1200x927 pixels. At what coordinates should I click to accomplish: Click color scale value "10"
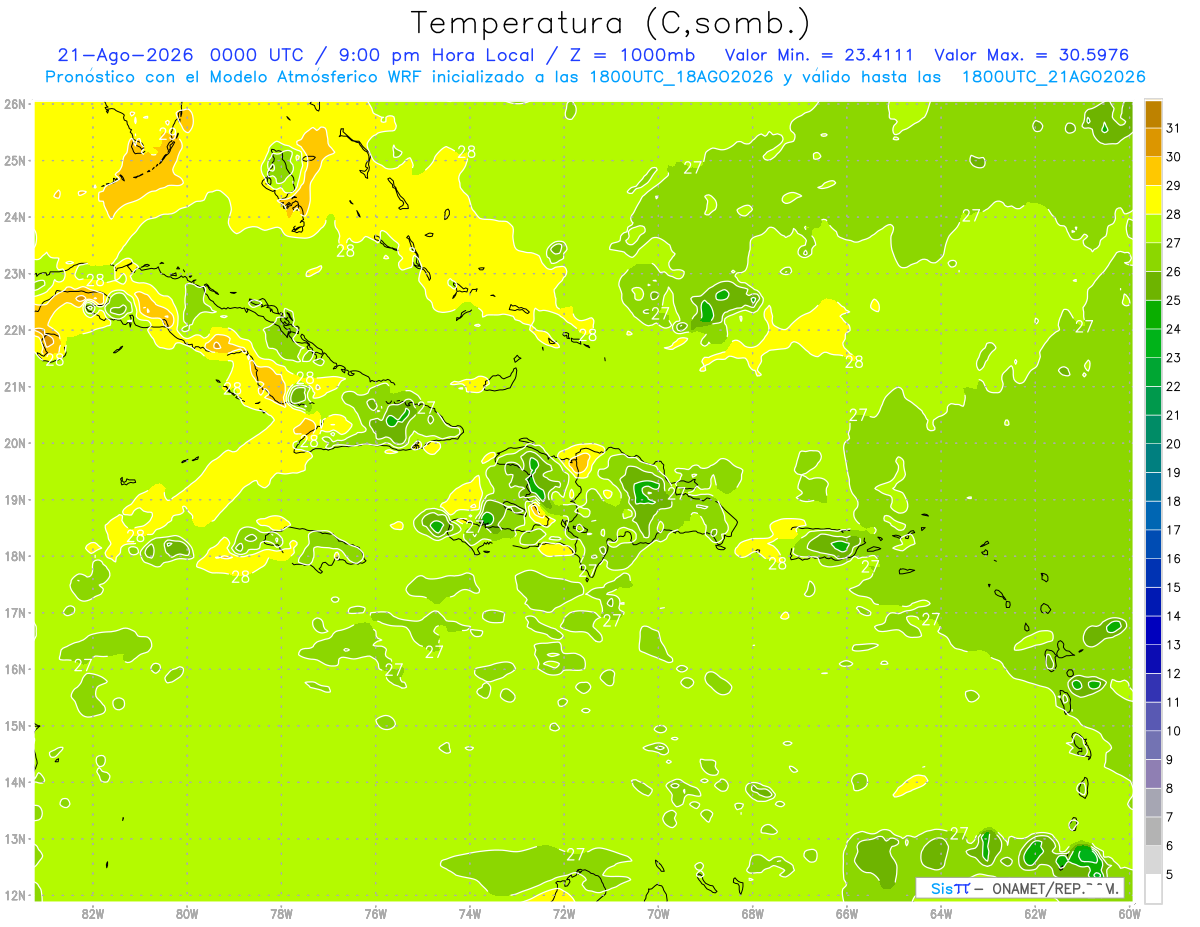pyautogui.click(x=1174, y=731)
